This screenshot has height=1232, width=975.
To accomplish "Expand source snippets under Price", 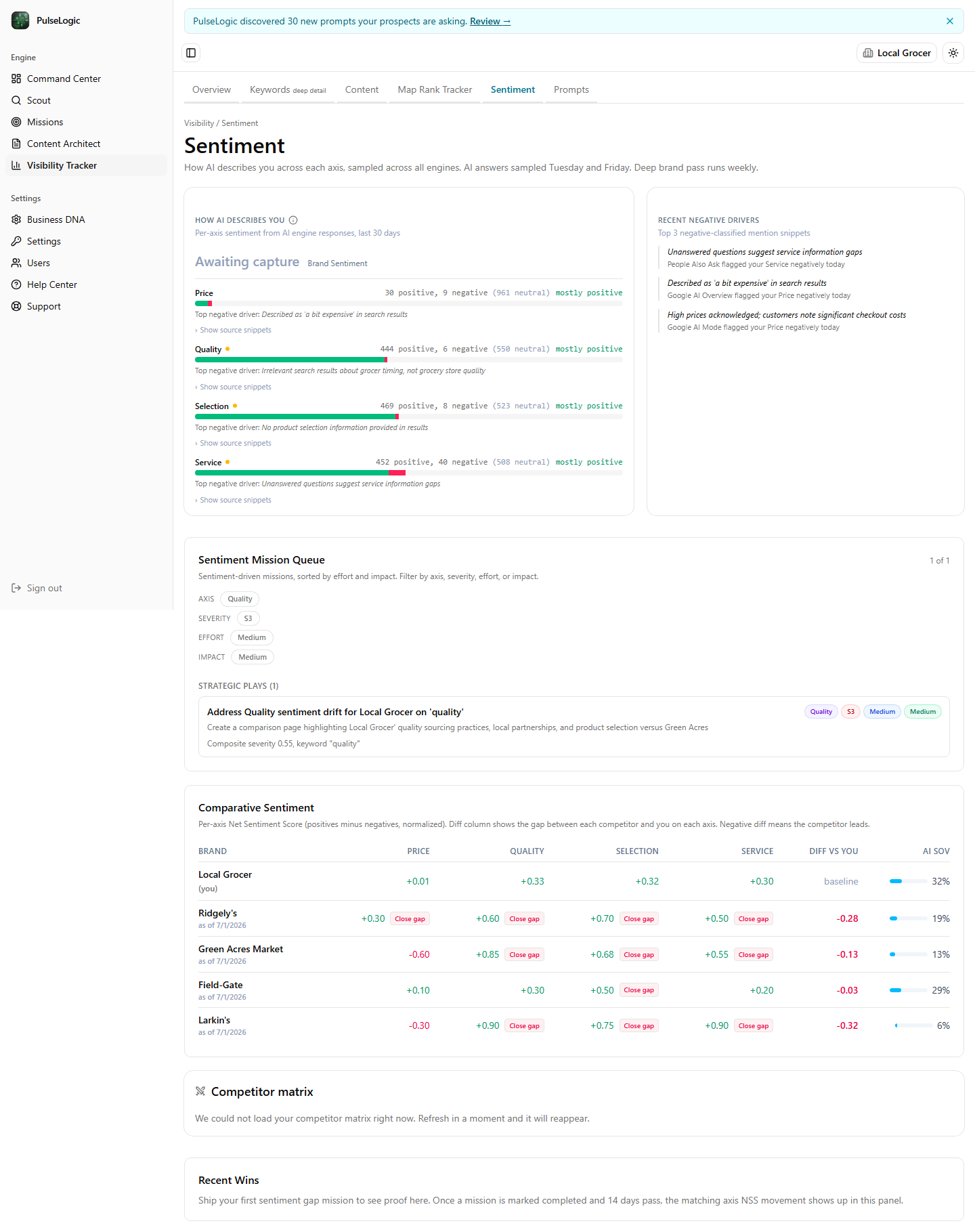I will (x=234, y=330).
